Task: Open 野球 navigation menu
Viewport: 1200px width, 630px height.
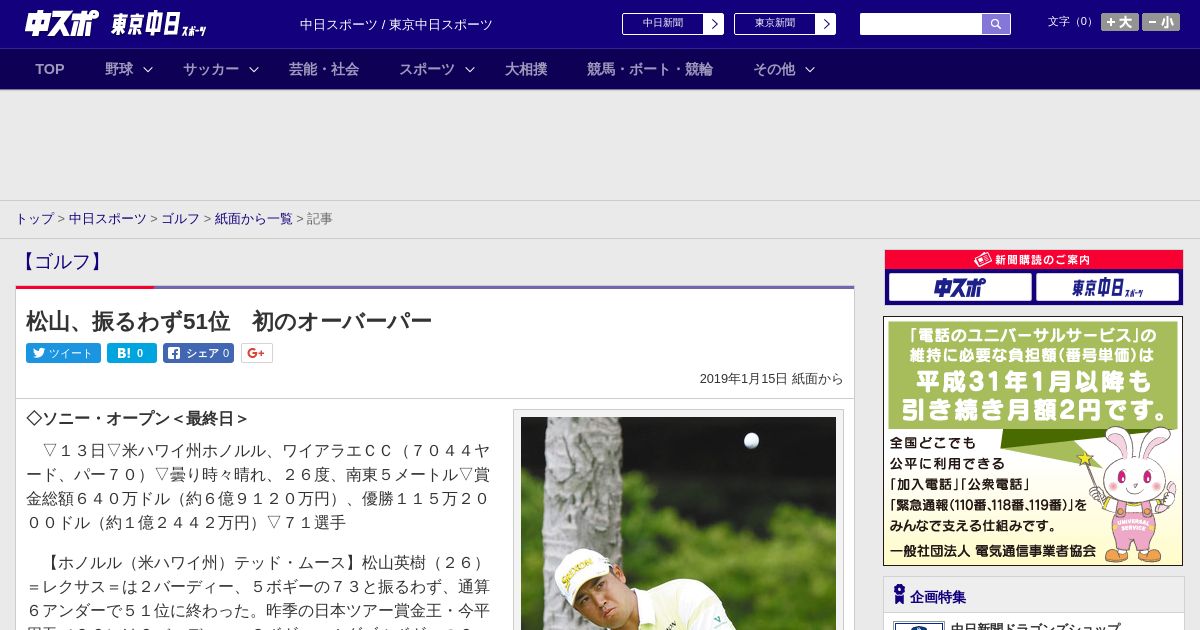Action: click(119, 69)
